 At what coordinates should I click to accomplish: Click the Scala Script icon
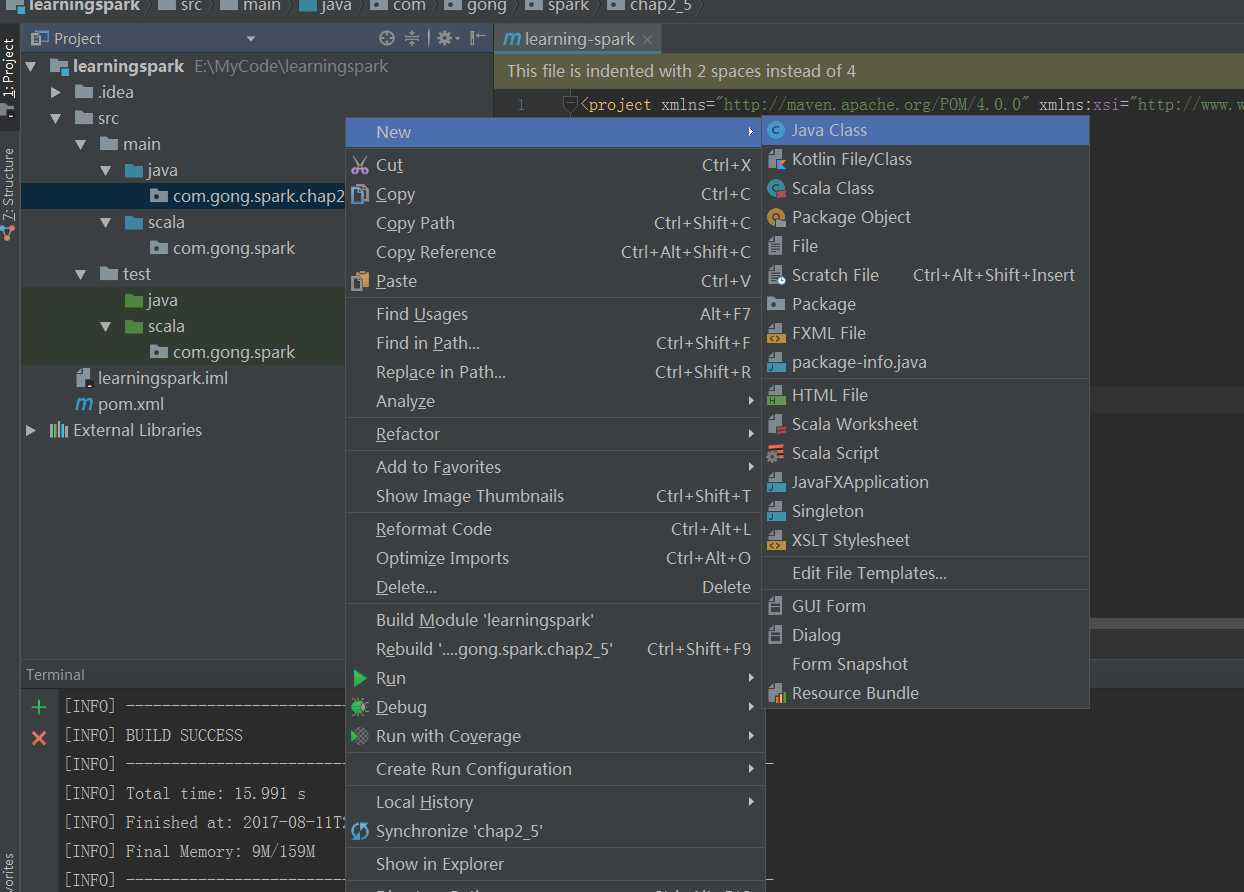776,453
